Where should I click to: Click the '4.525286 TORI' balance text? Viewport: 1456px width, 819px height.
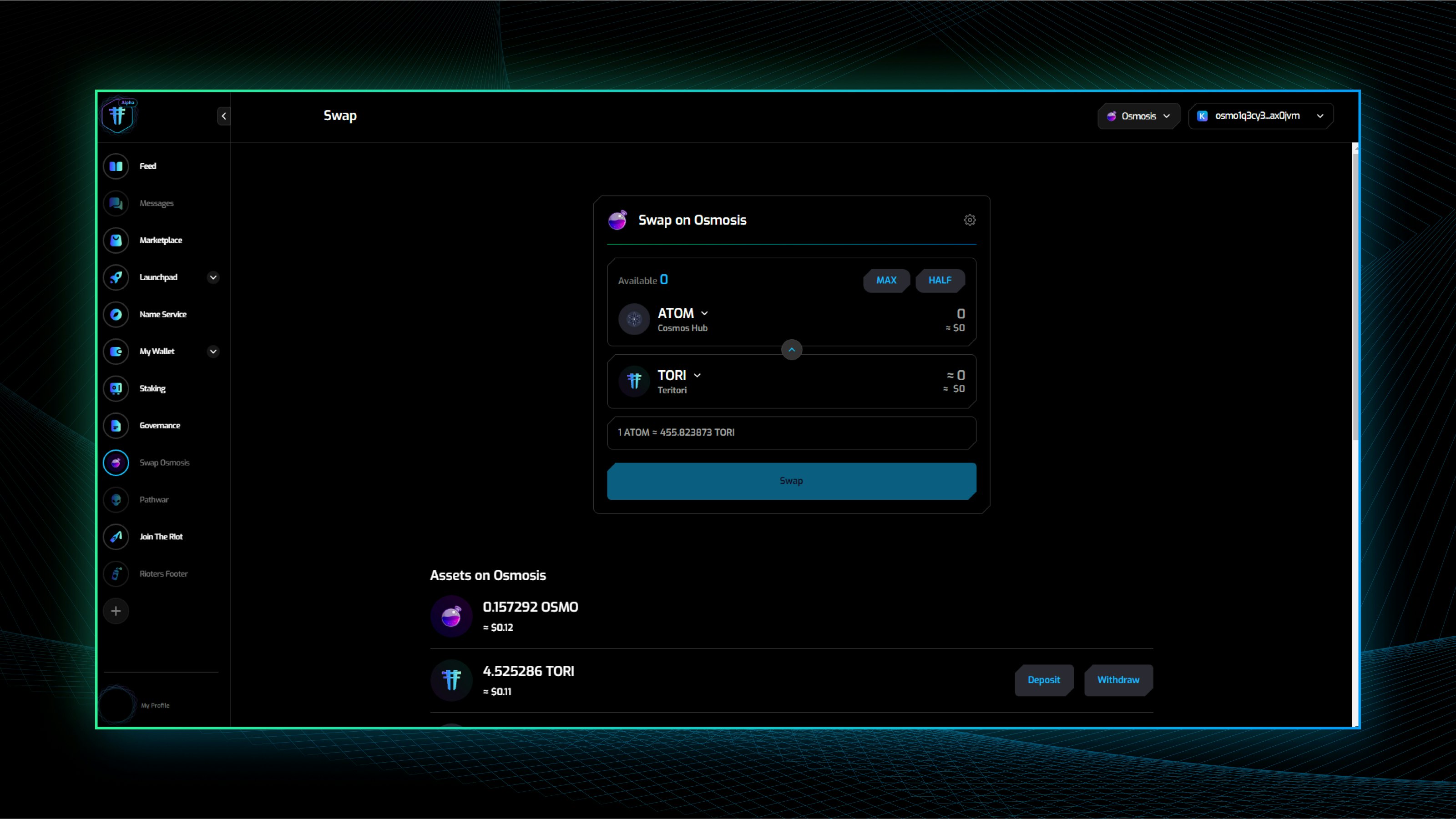(528, 671)
